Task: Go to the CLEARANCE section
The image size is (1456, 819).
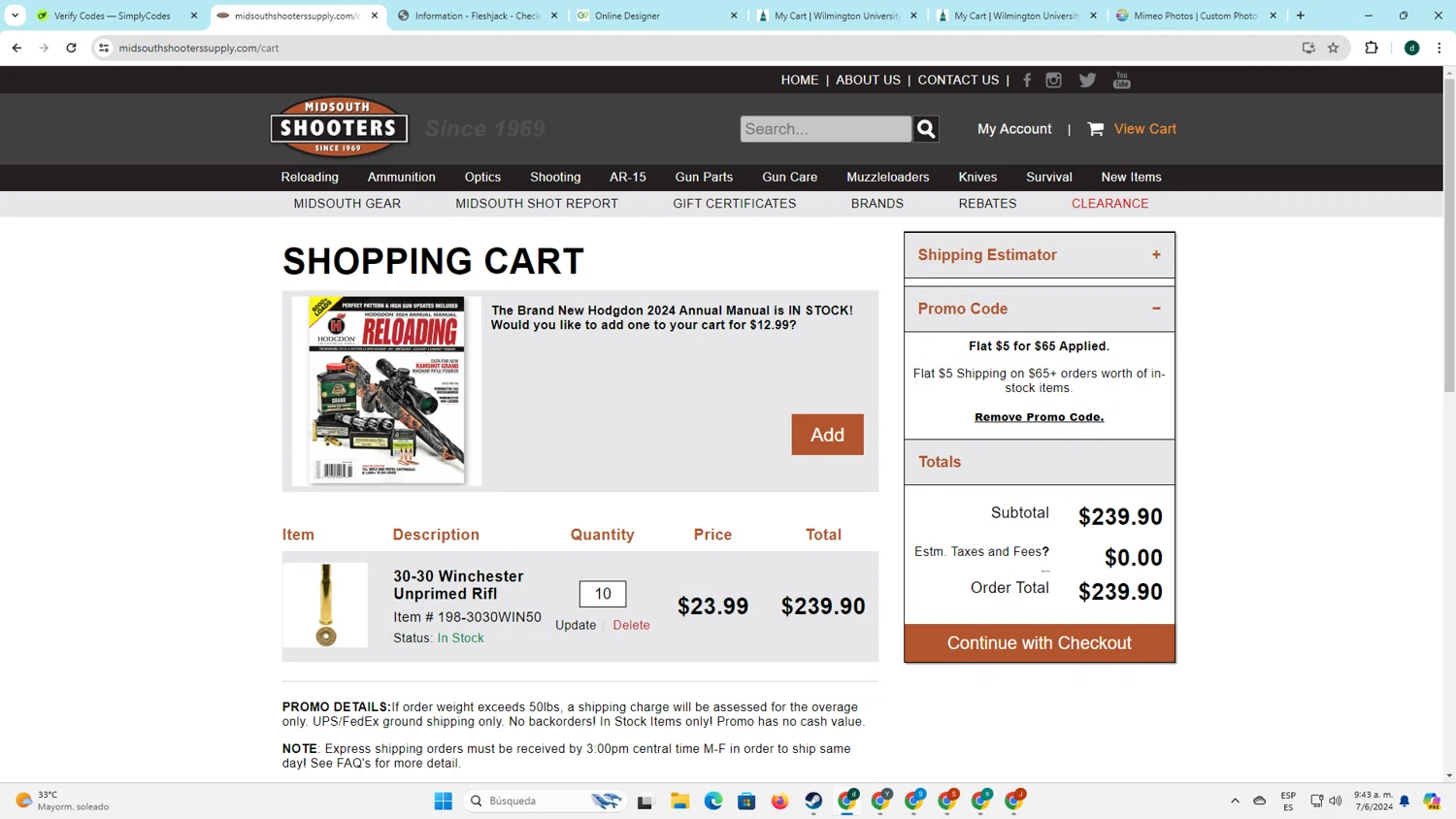Action: pyautogui.click(x=1109, y=204)
